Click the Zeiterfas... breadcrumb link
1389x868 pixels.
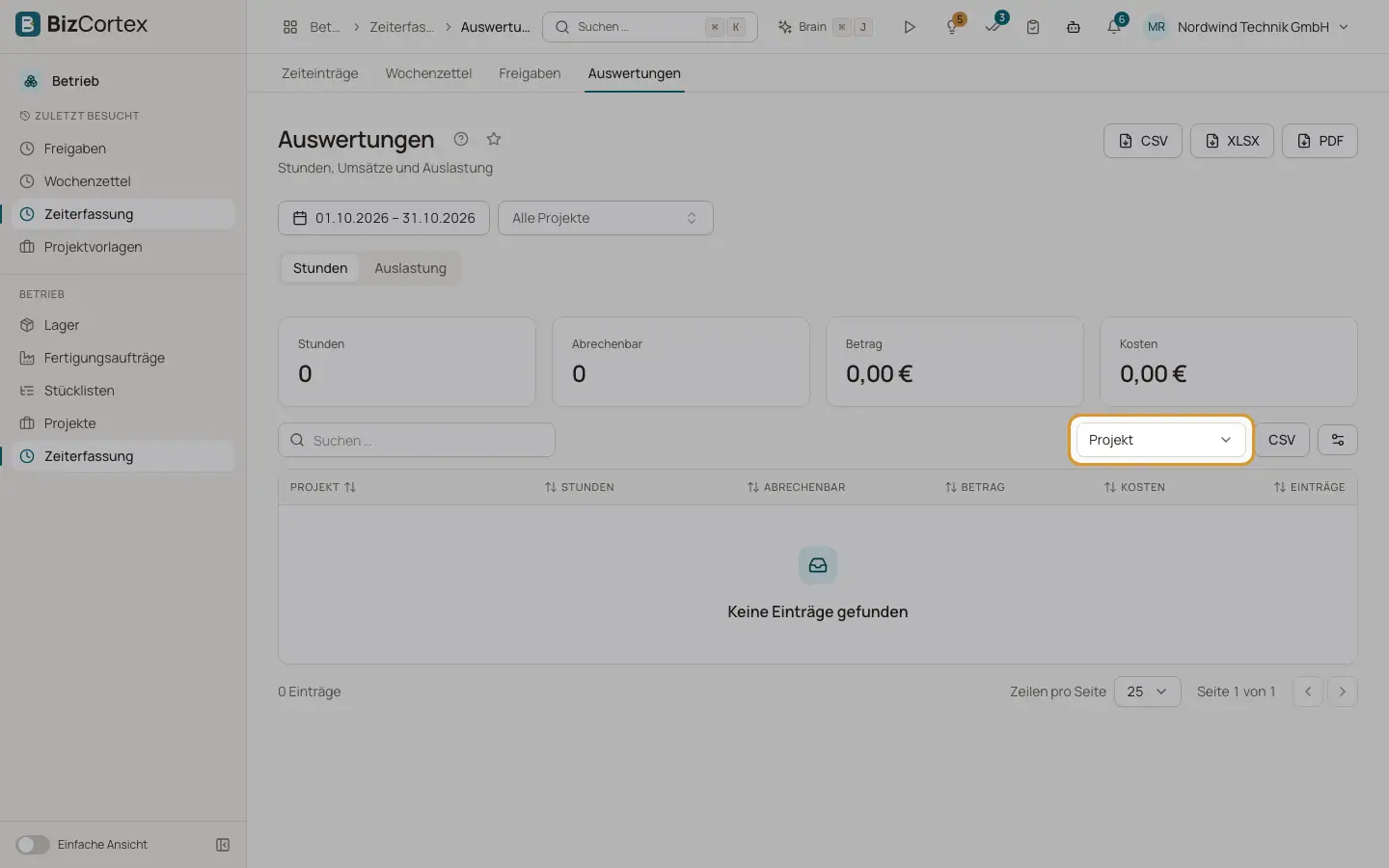click(401, 27)
